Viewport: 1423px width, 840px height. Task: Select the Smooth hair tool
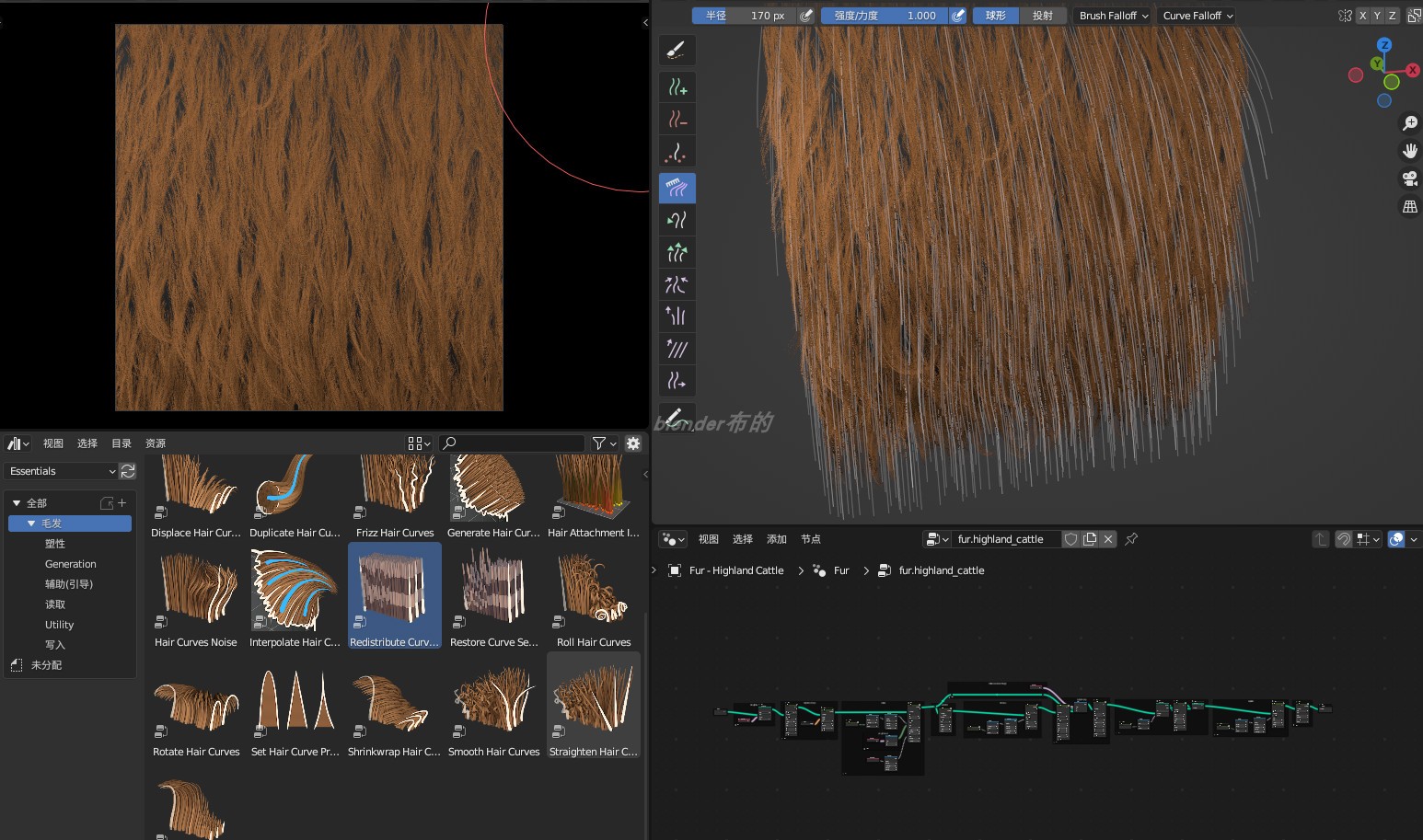click(677, 349)
